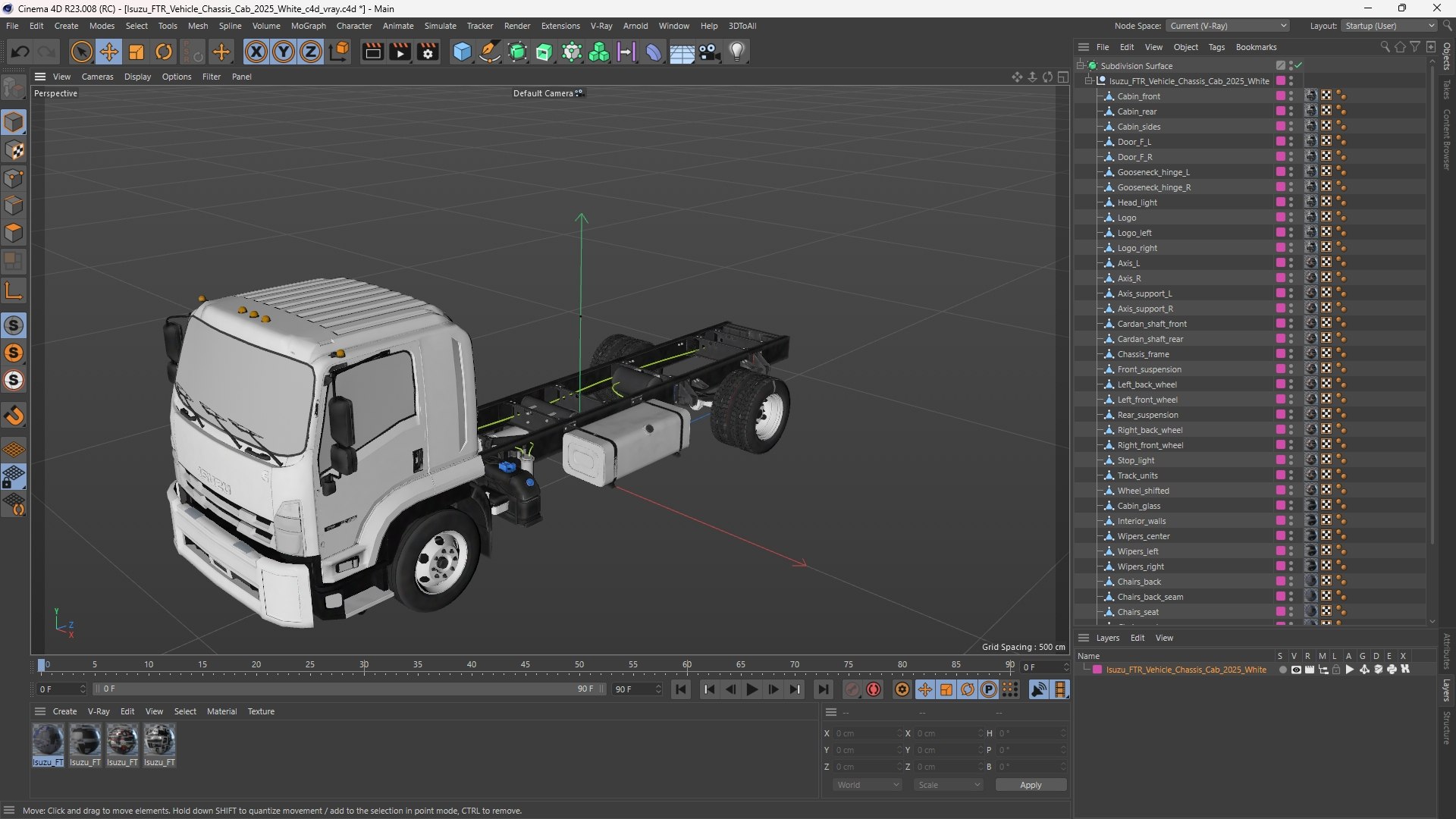The image size is (1456, 819).
Task: Toggle Cabin_front visibility dots
Action: coord(1291,96)
